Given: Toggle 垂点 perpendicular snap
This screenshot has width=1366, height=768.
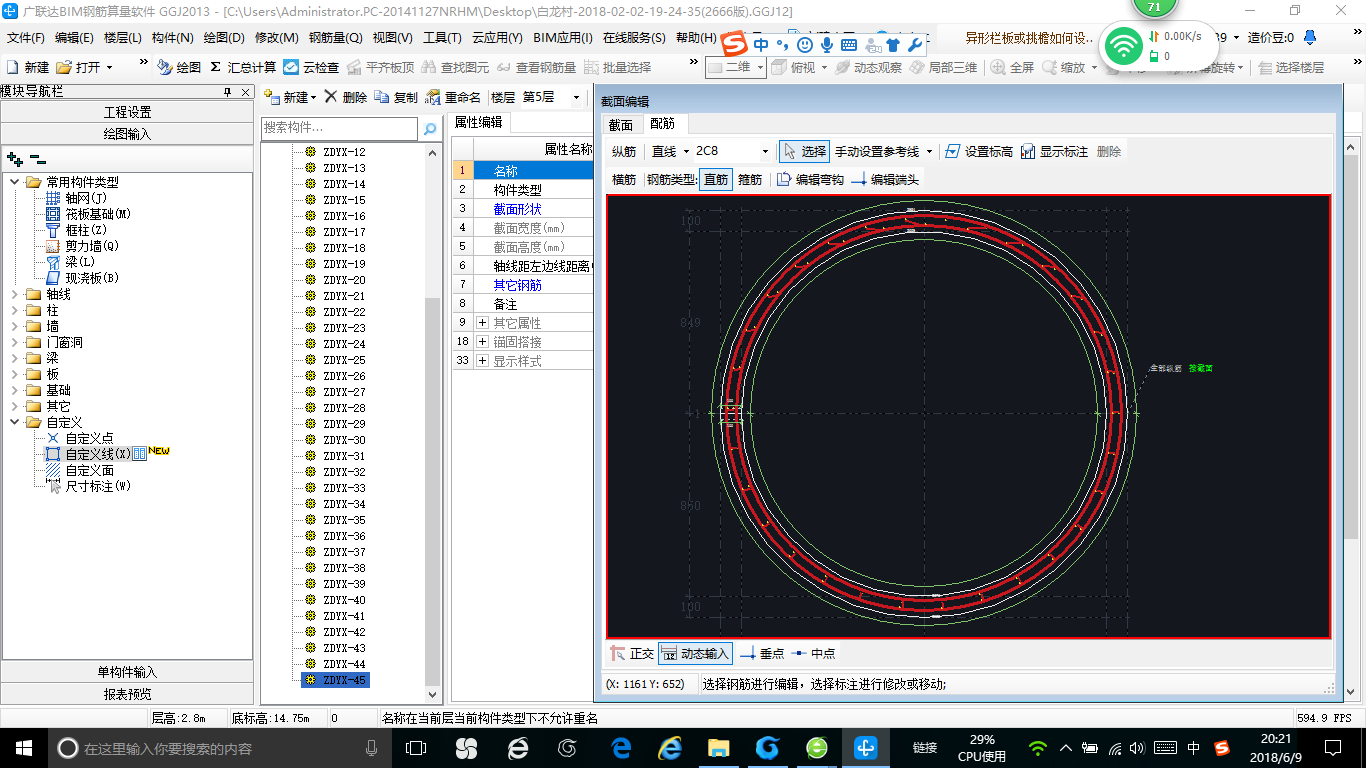Looking at the screenshot, I should point(762,653).
